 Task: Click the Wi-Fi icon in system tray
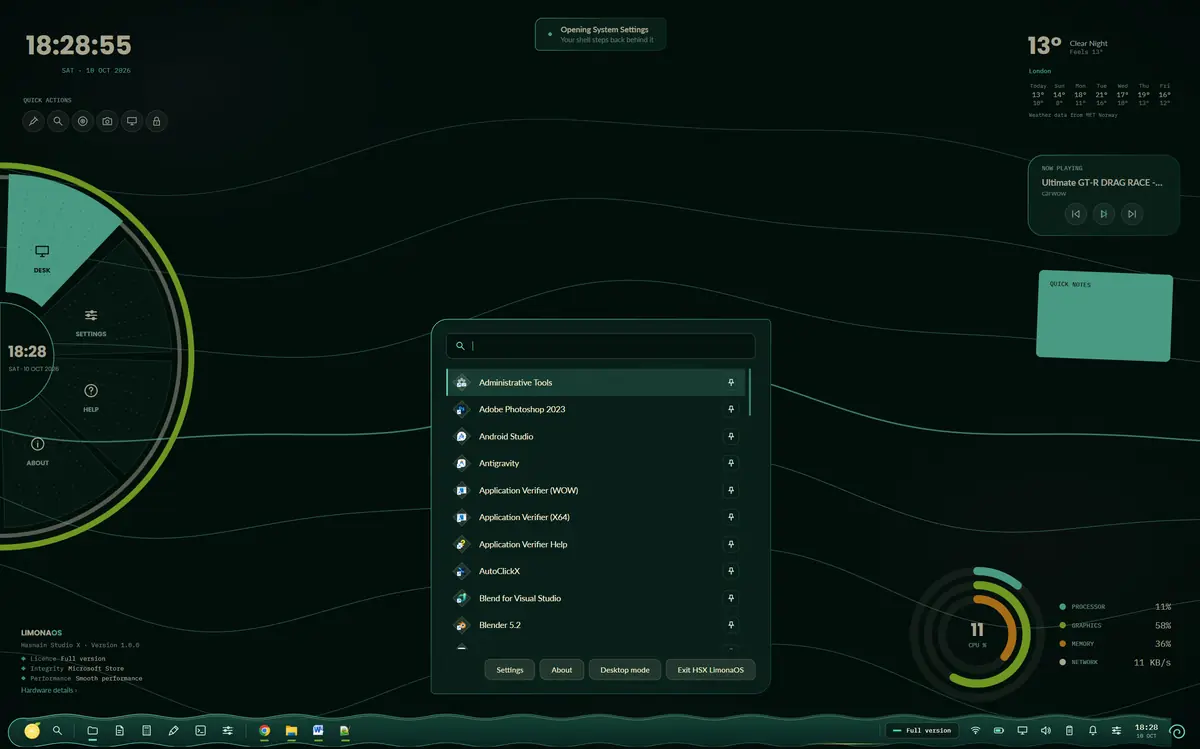975,731
